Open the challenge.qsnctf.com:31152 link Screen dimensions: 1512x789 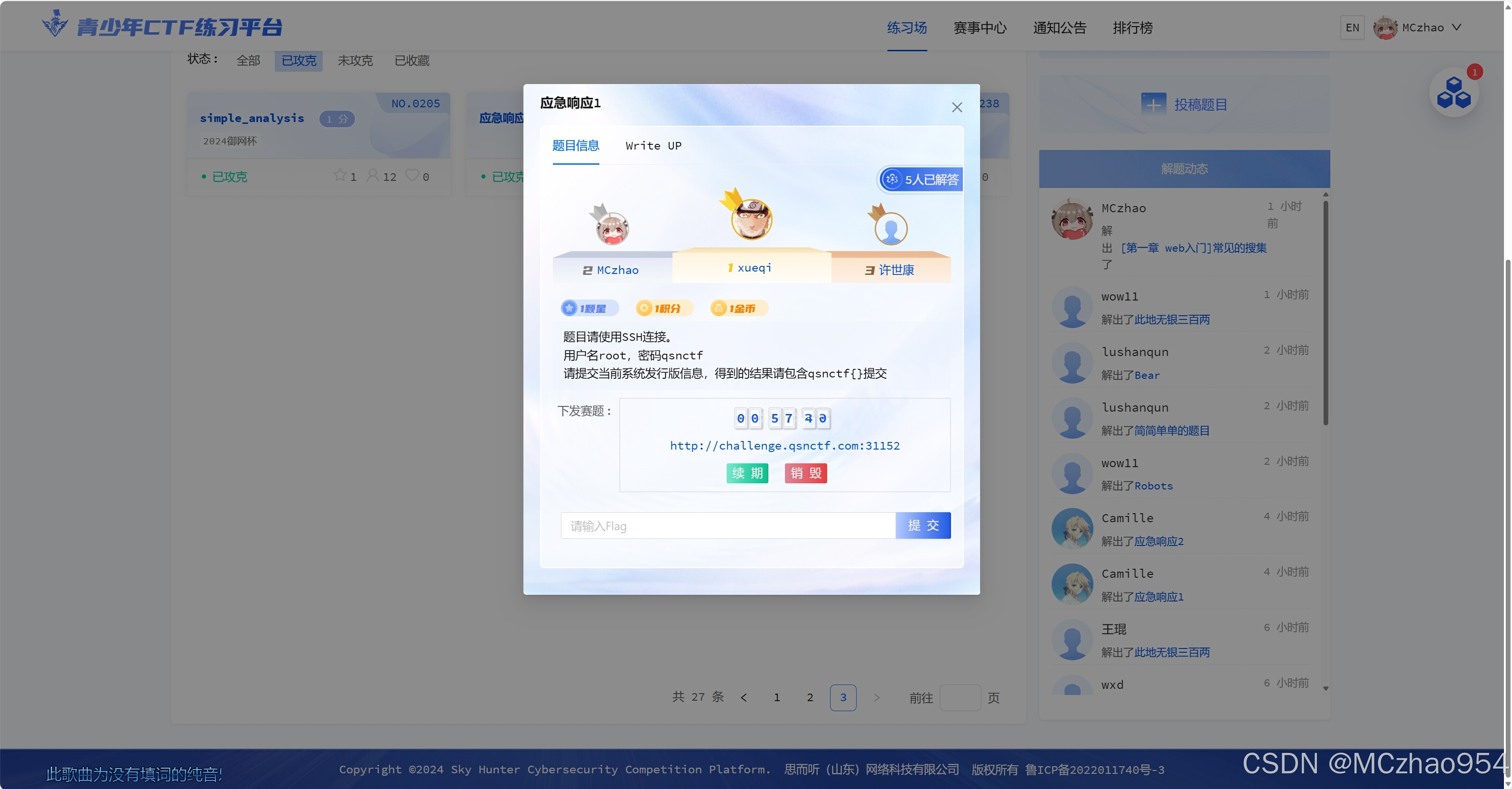(784, 446)
